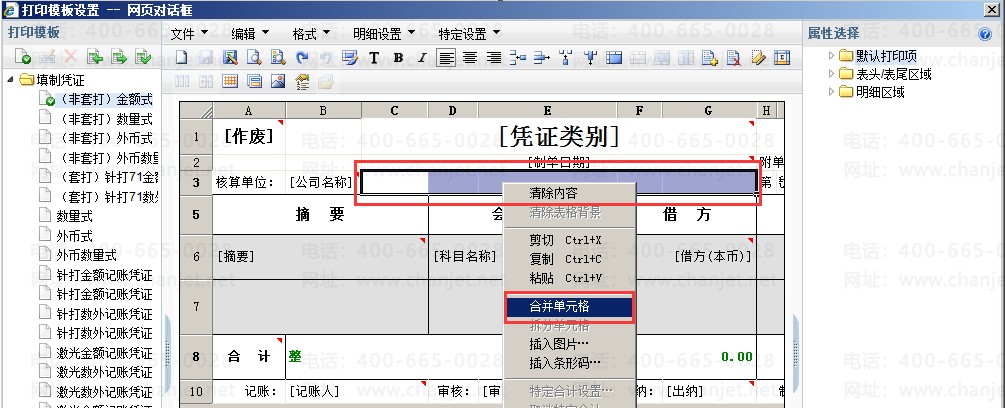
Task: Click the [借方(本币)] cell
Action: coord(713,256)
